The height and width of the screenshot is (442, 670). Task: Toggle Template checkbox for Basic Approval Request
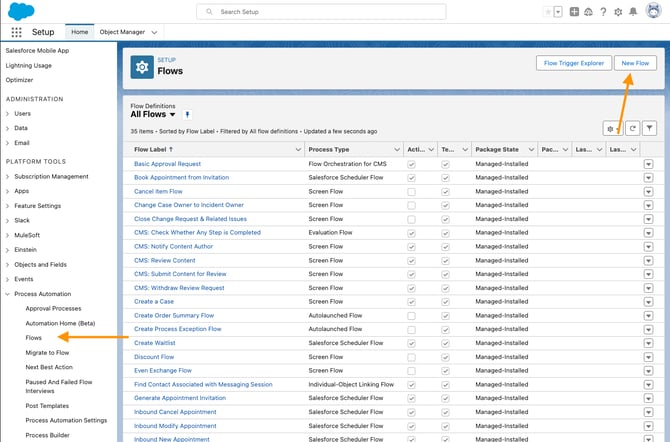pyautogui.click(x=446, y=164)
